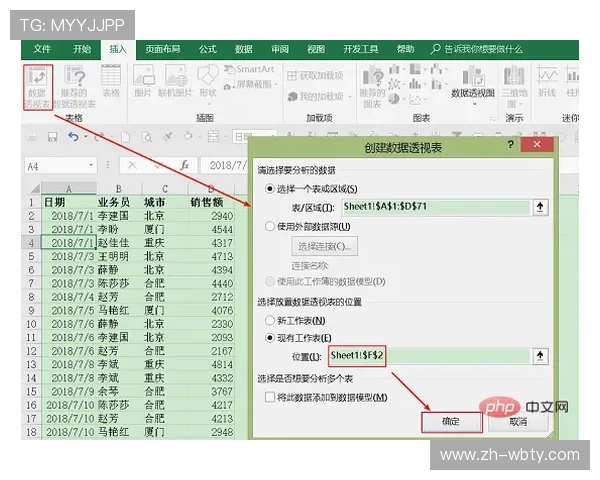Switch to the 视图 view tab

(x=316, y=49)
